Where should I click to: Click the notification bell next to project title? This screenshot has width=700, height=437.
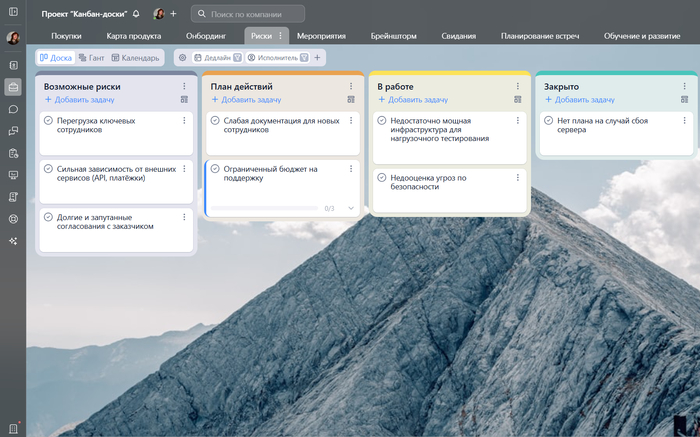(136, 14)
